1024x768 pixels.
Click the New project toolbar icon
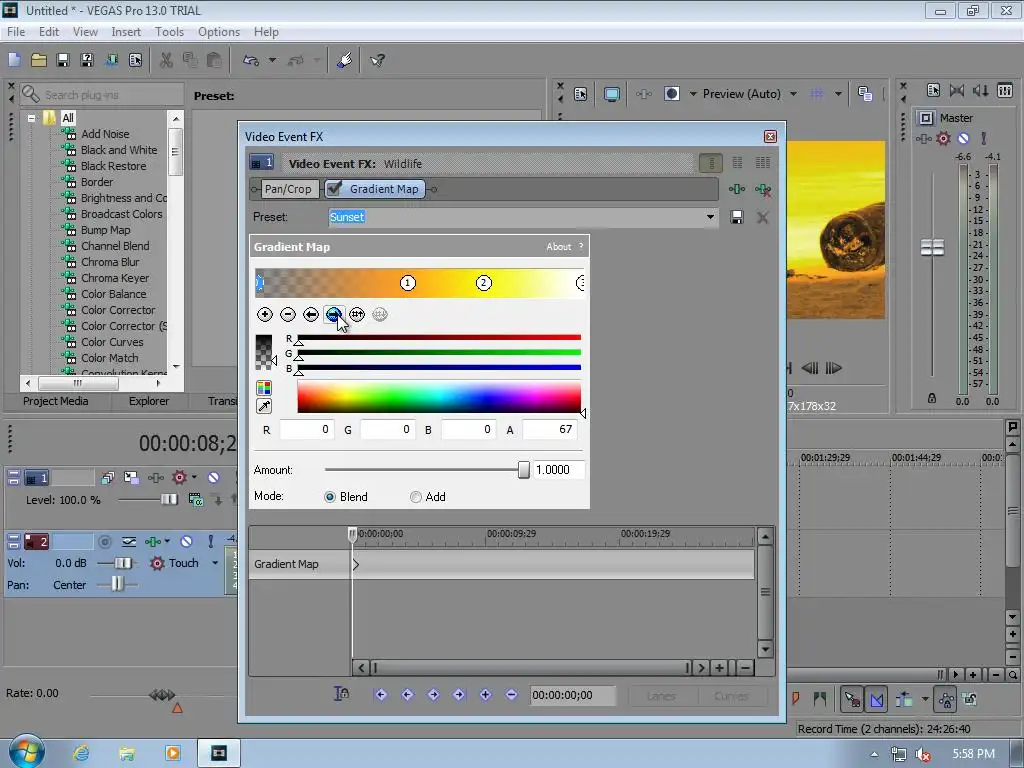pyautogui.click(x=14, y=60)
